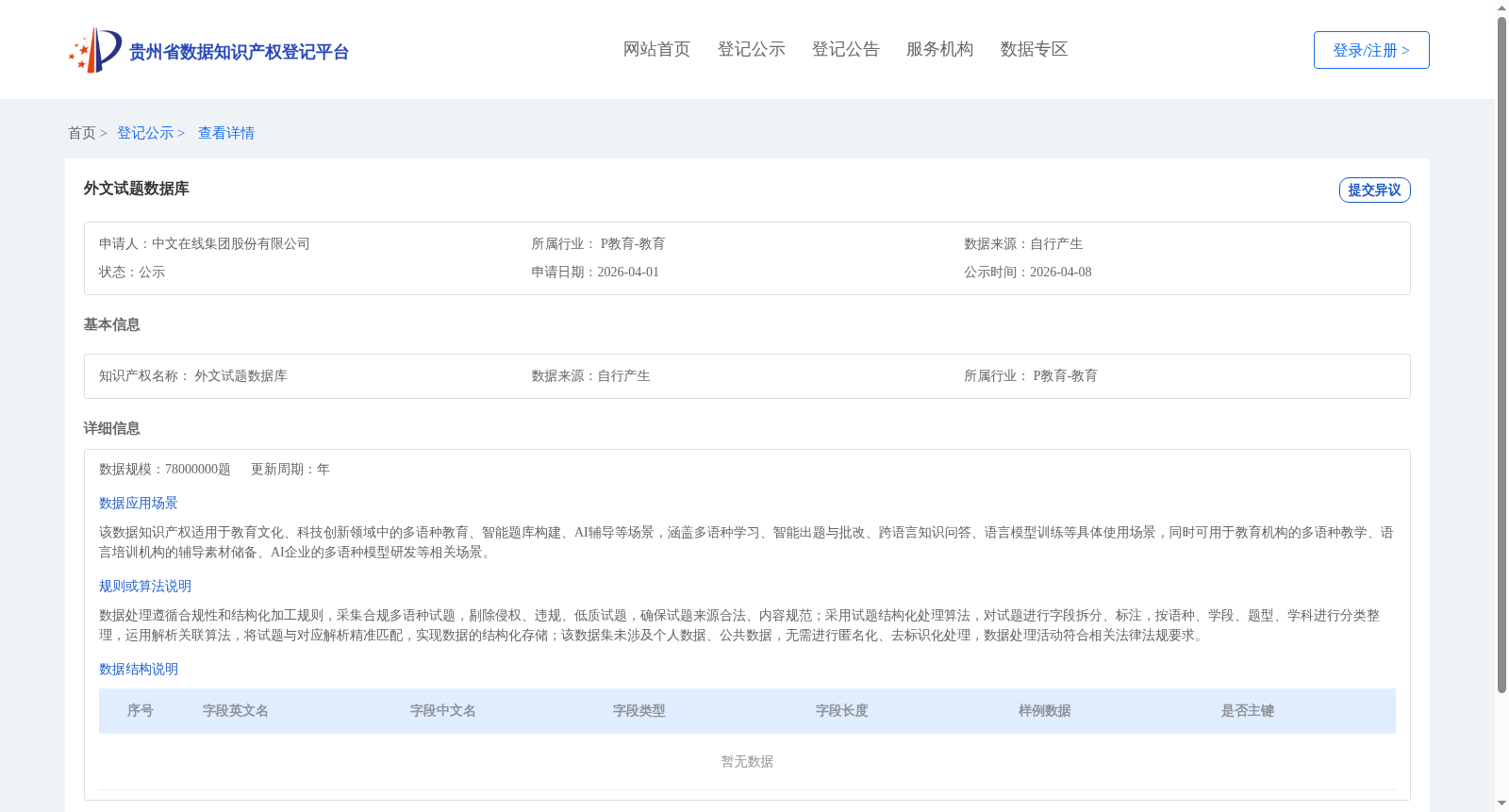Viewport: 1509px width, 812px height.
Task: Click the 知识产权名称 field text
Action: click(x=192, y=375)
